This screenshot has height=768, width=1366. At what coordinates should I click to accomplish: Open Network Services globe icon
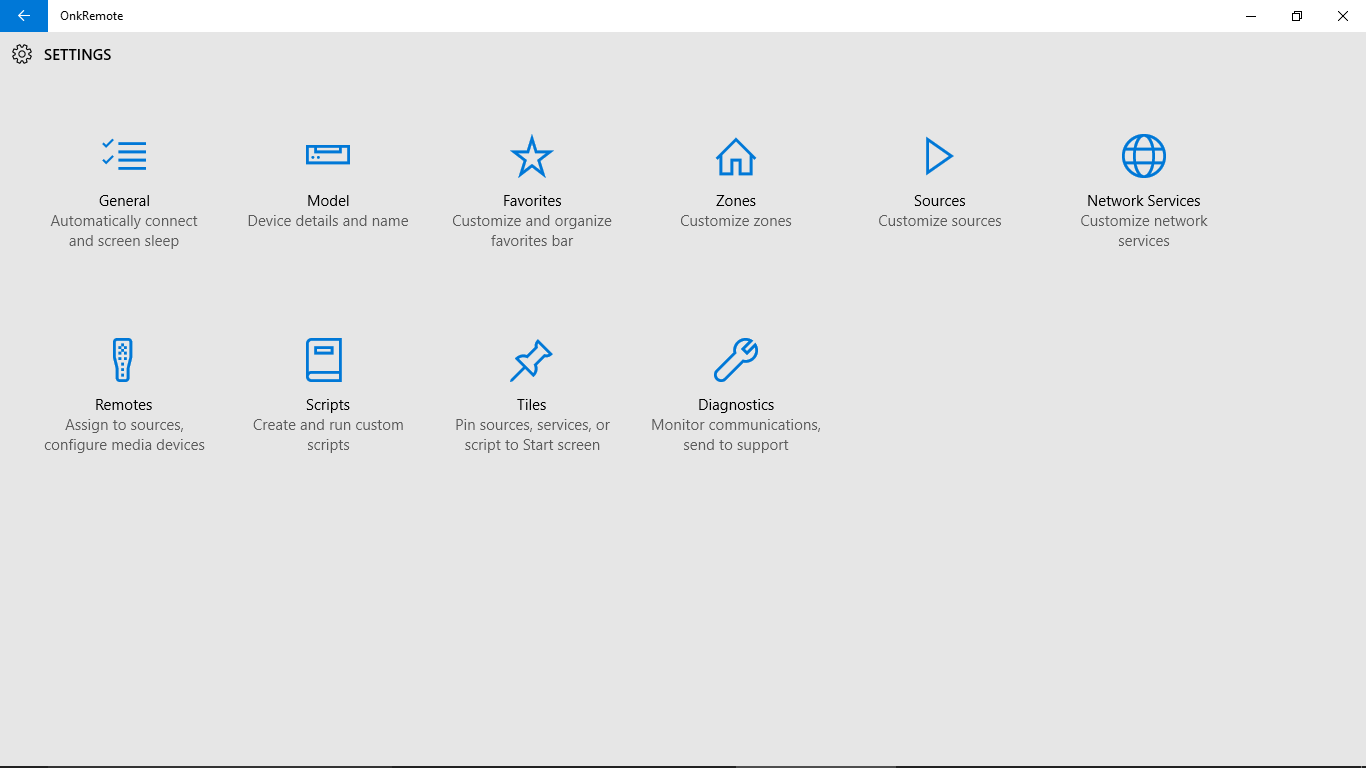coord(1144,156)
